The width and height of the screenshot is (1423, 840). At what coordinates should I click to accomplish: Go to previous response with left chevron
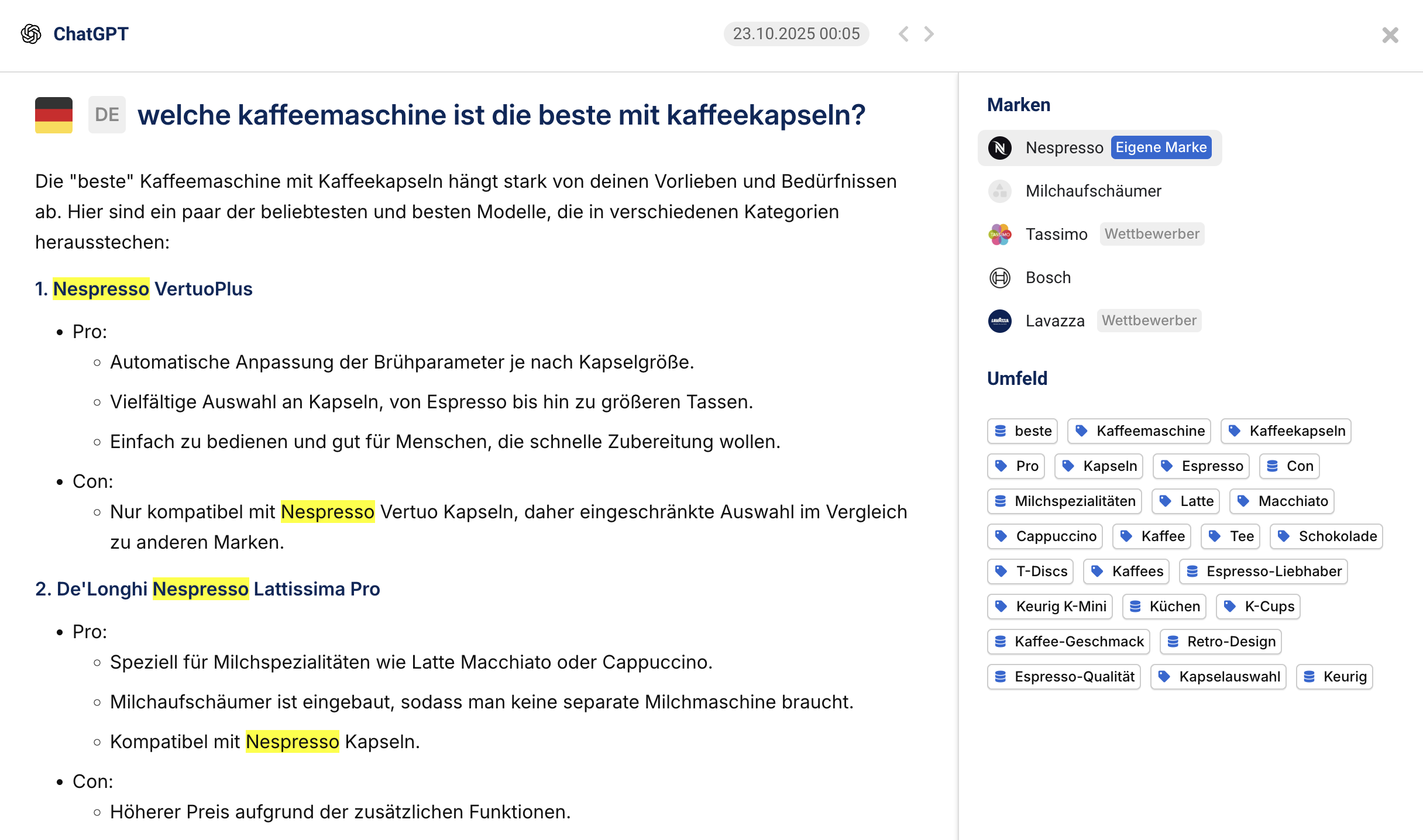[903, 34]
